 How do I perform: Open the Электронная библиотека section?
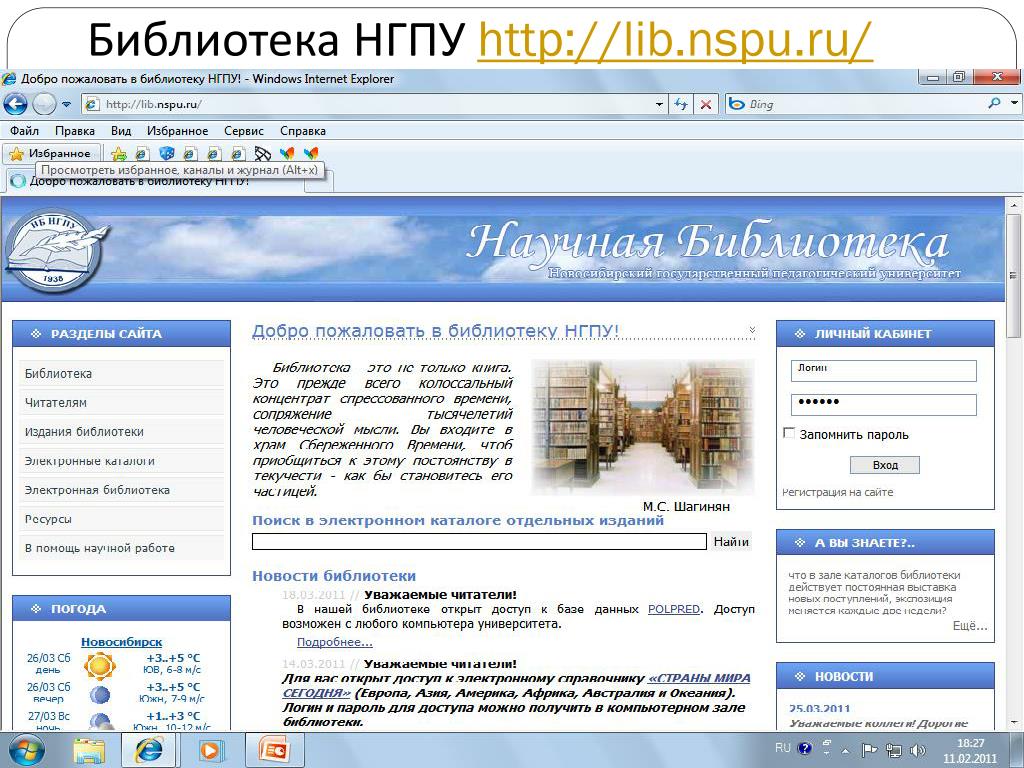click(121, 490)
